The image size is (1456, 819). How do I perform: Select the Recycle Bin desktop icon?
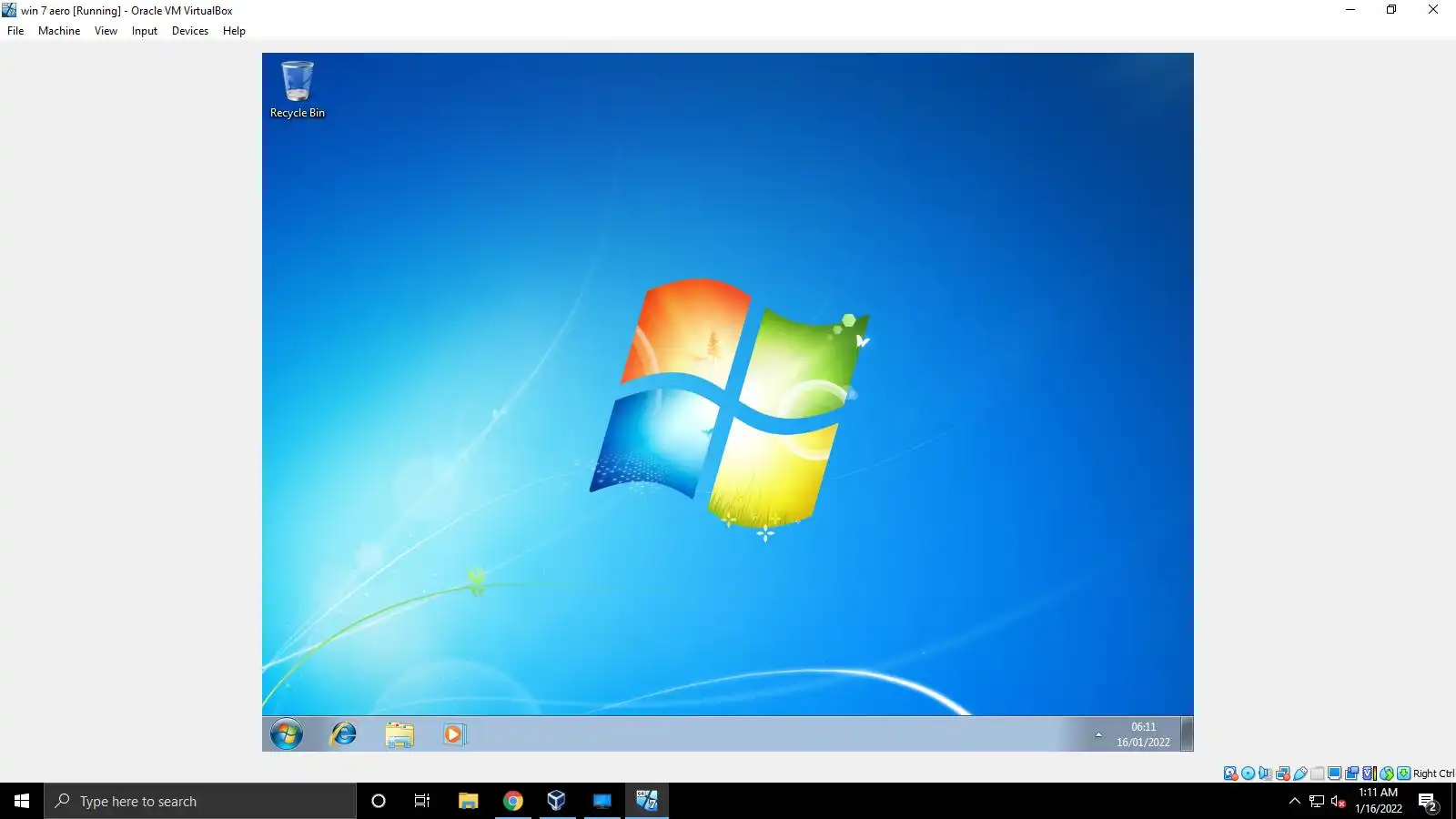click(x=297, y=89)
